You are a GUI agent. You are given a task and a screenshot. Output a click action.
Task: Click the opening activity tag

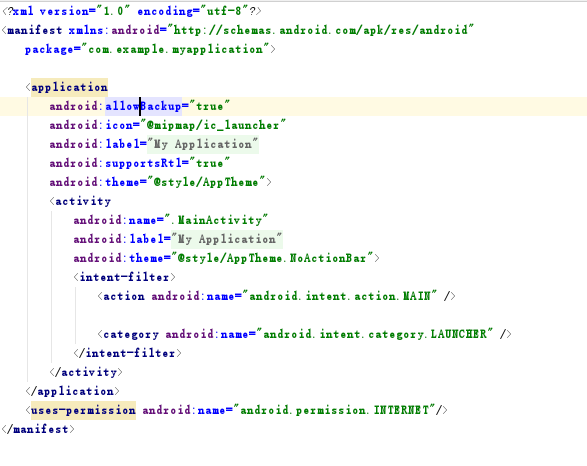(x=80, y=201)
